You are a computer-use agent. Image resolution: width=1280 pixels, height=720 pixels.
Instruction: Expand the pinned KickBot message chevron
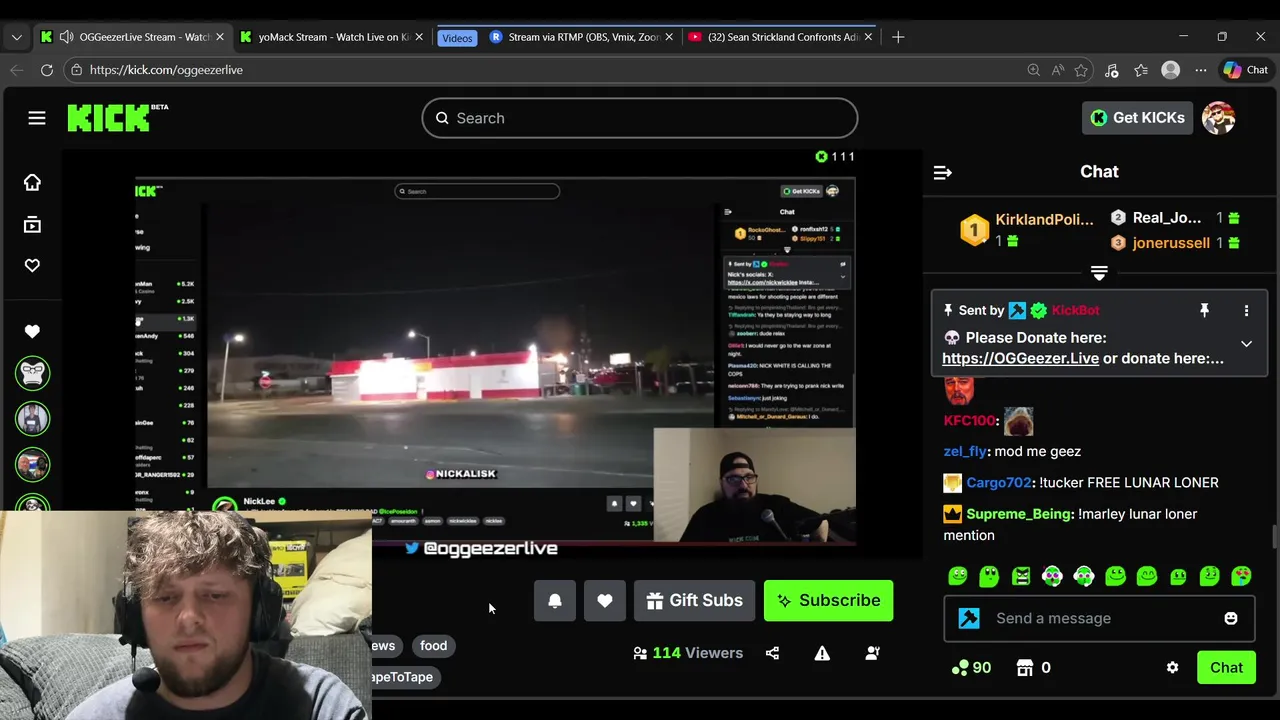[x=1246, y=344]
